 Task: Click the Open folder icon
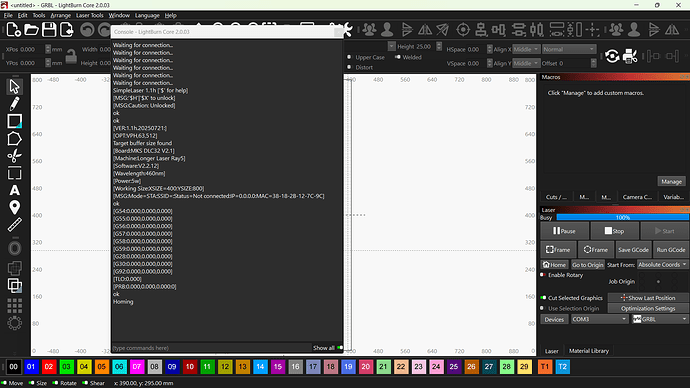[x=31, y=30]
